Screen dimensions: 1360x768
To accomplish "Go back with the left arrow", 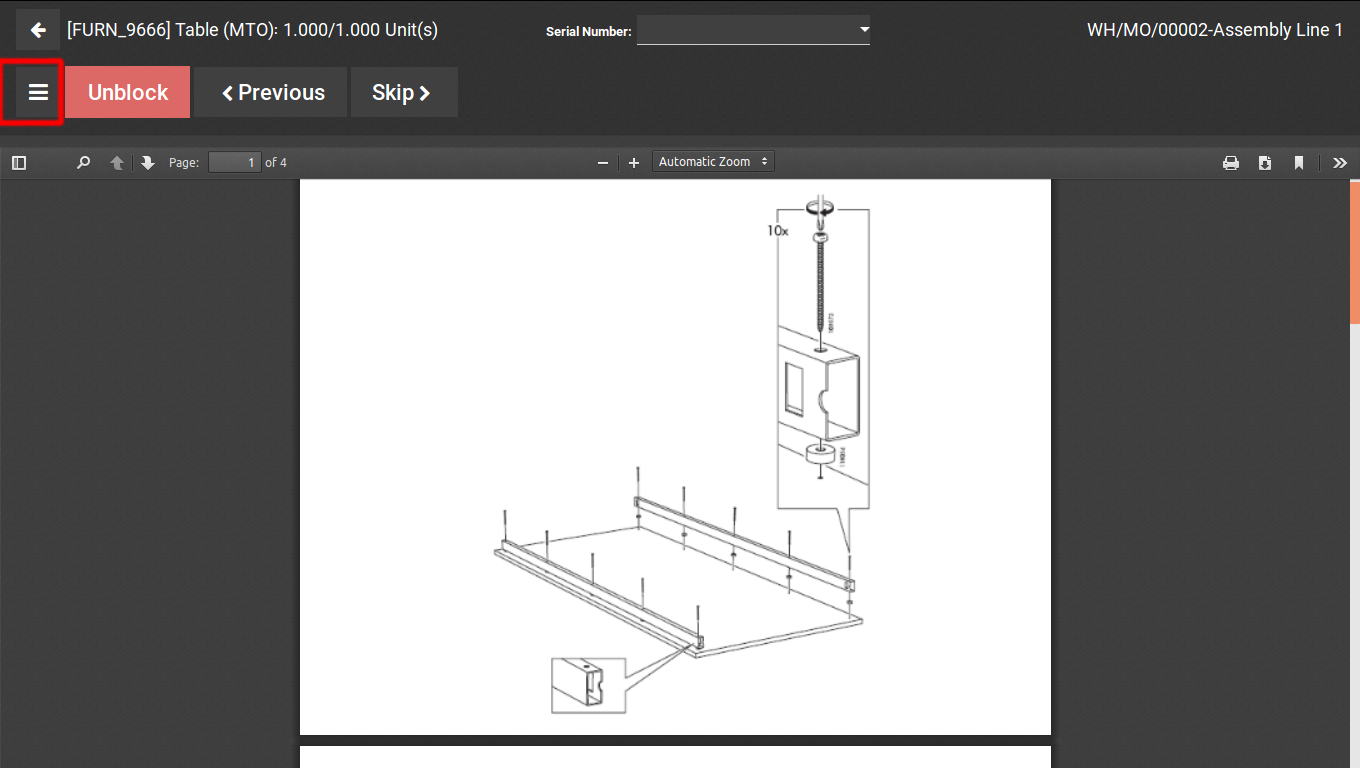I will (x=38, y=30).
